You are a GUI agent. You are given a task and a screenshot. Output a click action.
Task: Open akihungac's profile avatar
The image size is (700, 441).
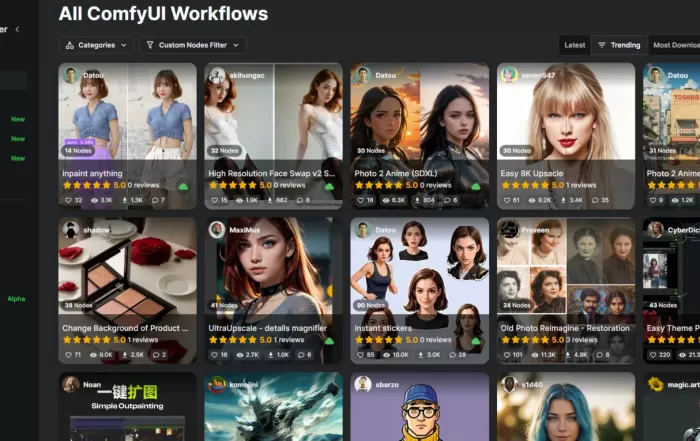pos(217,75)
